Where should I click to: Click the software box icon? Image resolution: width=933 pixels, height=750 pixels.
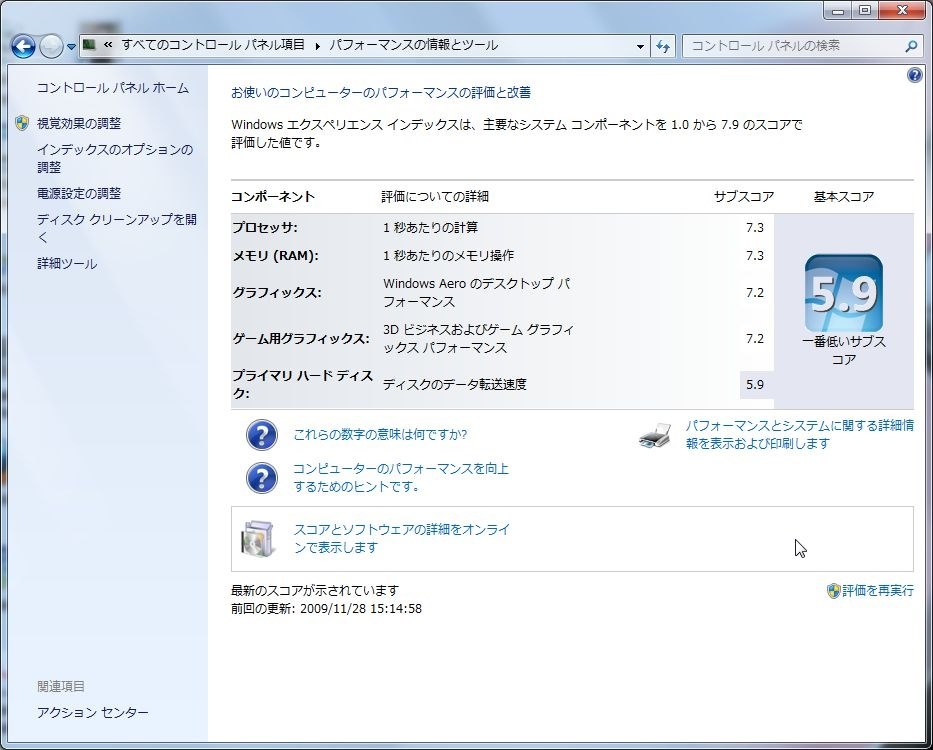[259, 538]
